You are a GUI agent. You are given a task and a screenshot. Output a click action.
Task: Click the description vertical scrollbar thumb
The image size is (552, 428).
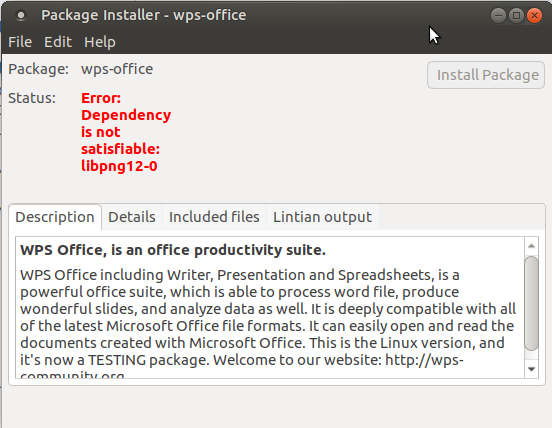(x=532, y=303)
